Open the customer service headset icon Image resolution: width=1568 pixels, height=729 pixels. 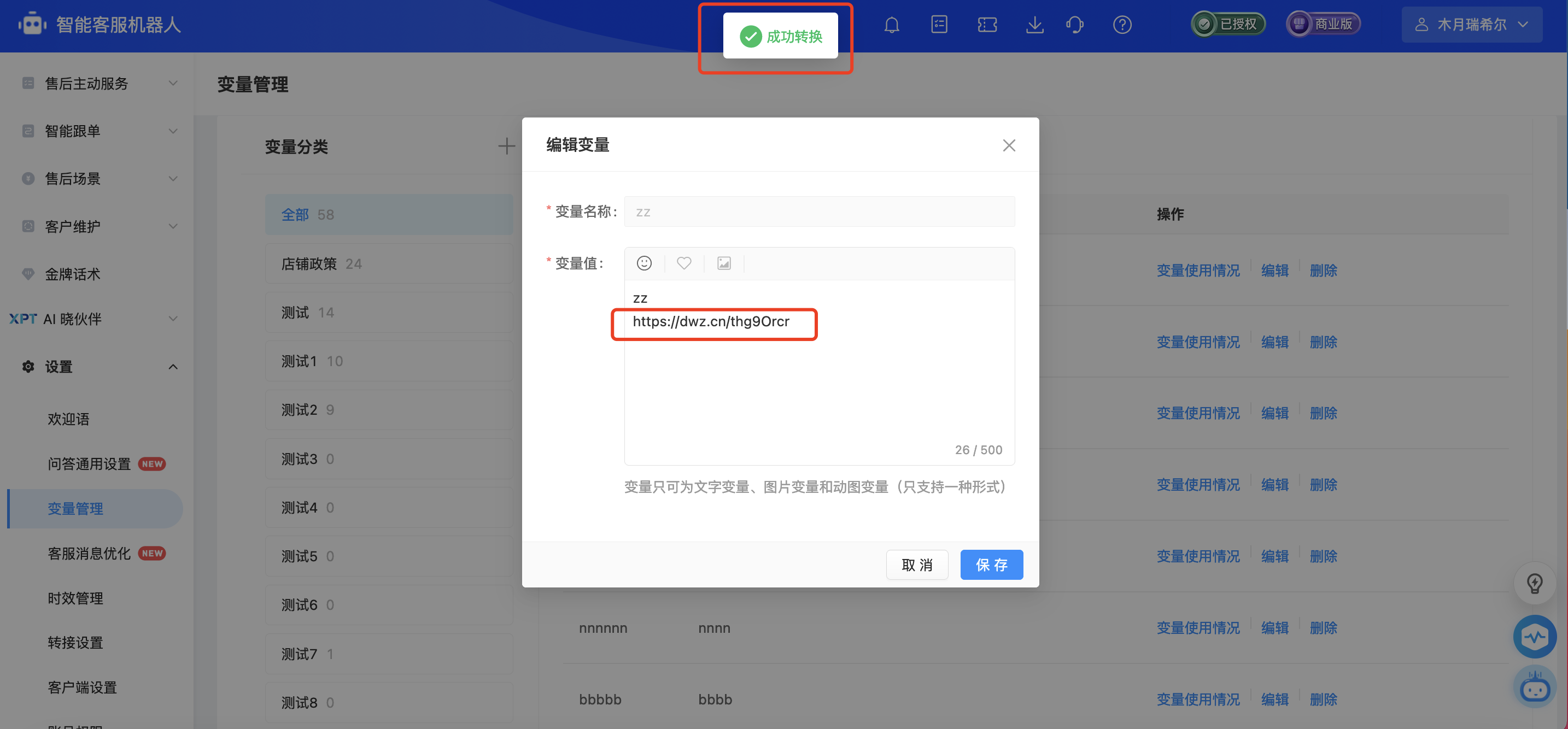[1075, 25]
